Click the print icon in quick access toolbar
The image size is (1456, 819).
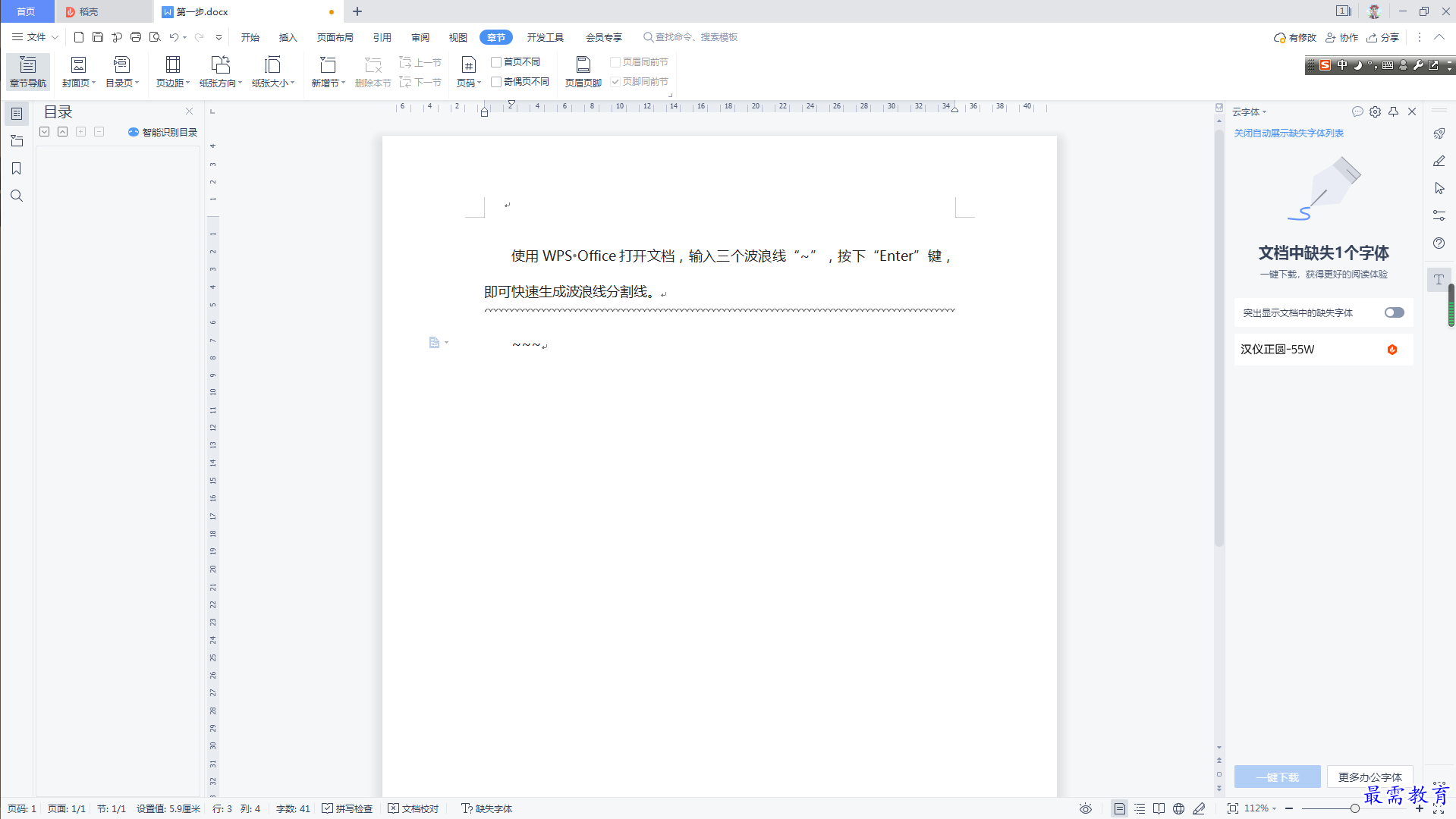click(136, 37)
